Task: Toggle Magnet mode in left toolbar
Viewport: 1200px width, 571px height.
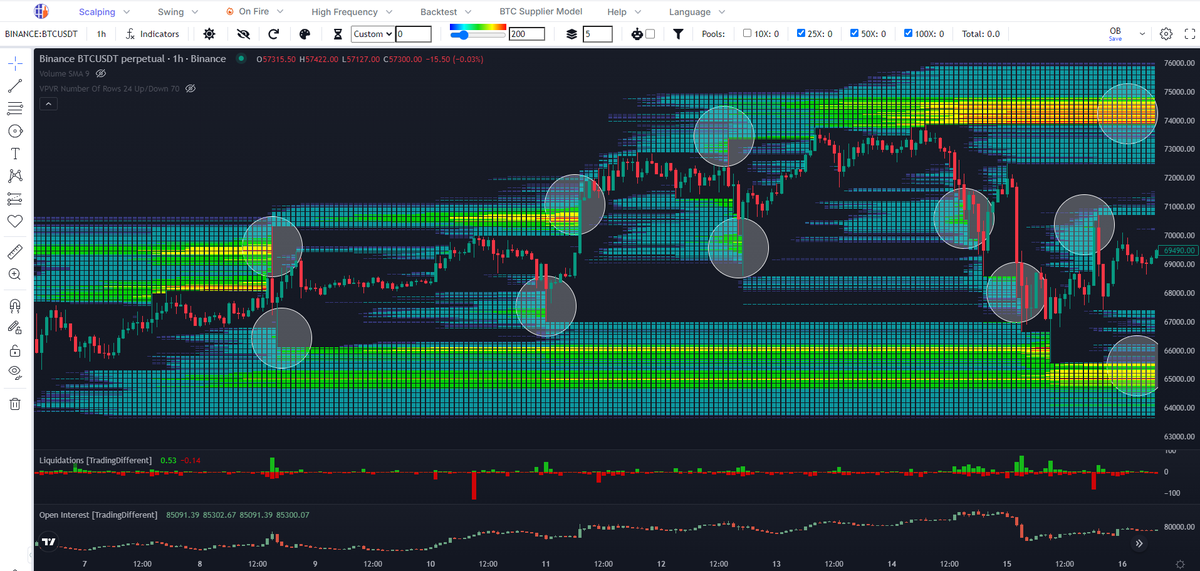Action: click(15, 305)
